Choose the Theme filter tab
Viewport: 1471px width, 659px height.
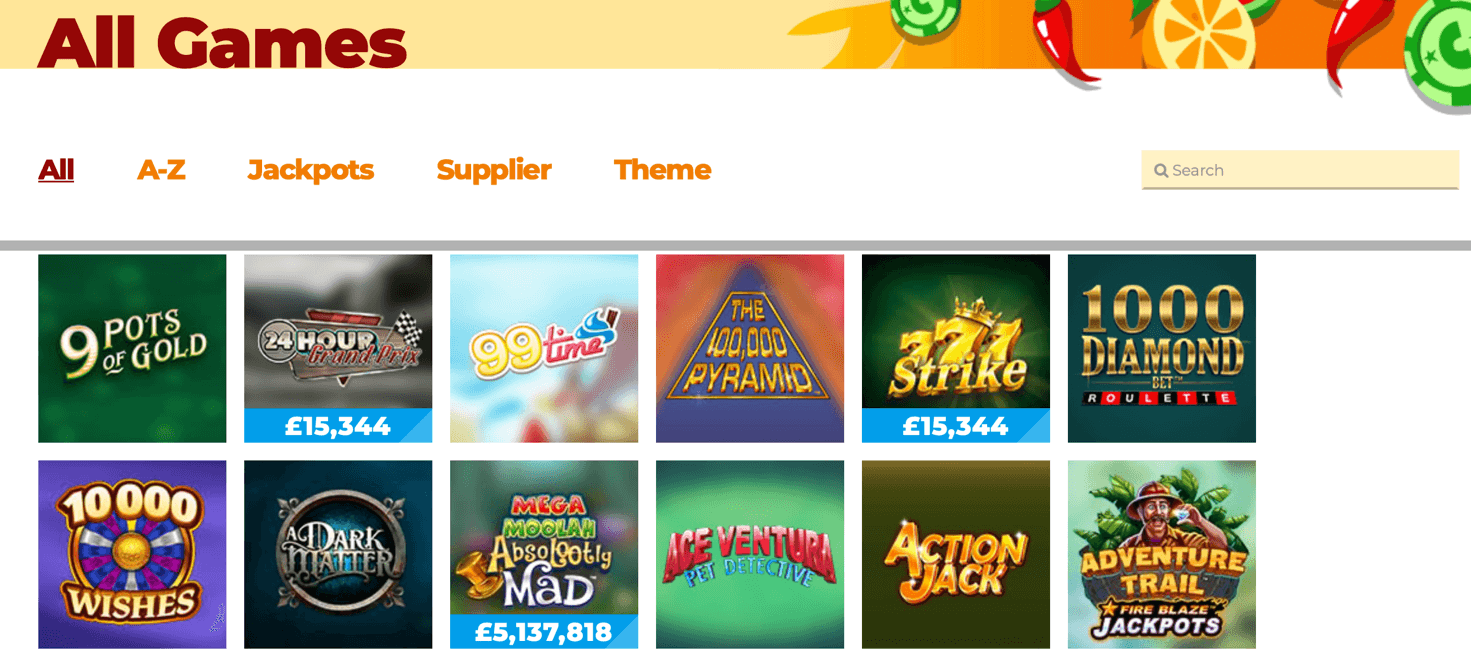click(x=662, y=170)
